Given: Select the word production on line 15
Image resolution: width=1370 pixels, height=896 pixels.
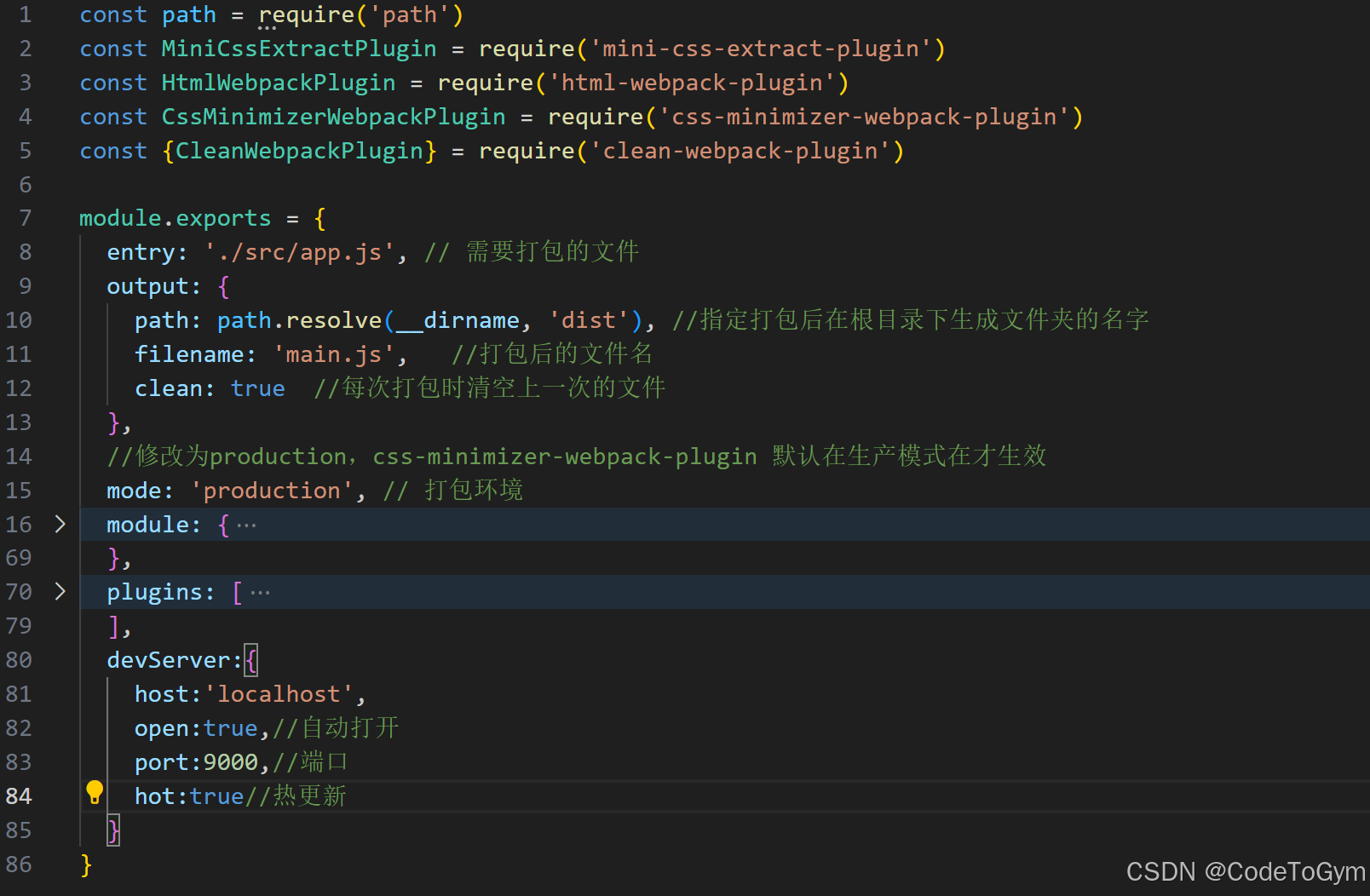Looking at the screenshot, I should pos(271,490).
